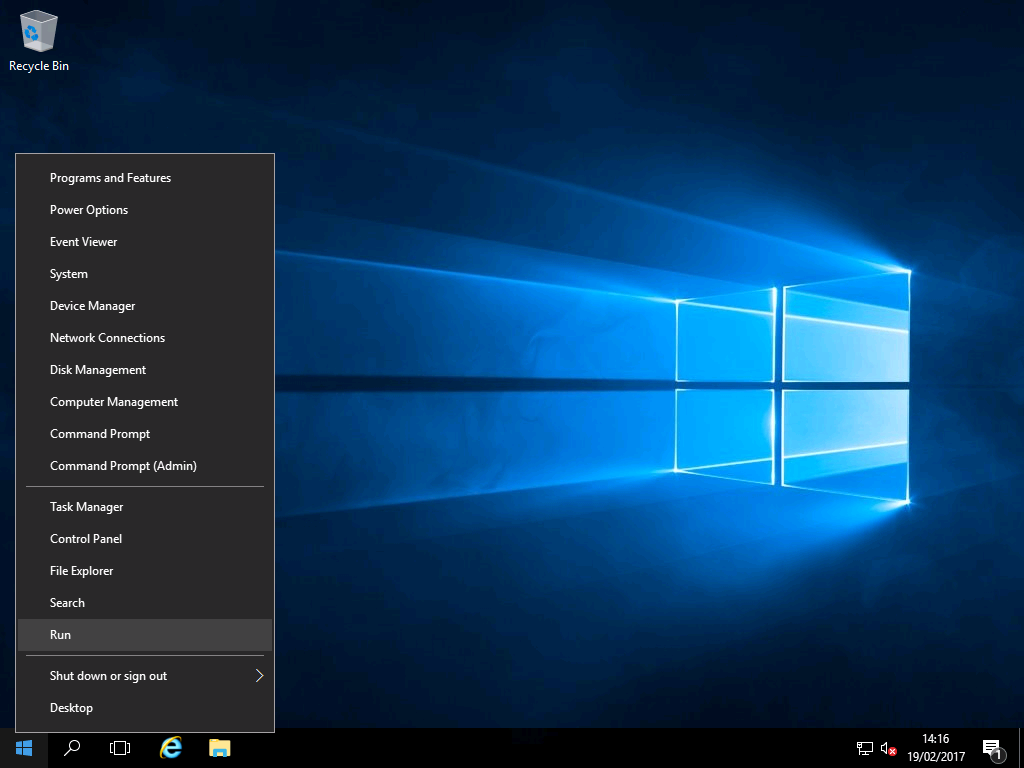Expand Shut down or sign out submenu
The image size is (1024, 768).
145,676
